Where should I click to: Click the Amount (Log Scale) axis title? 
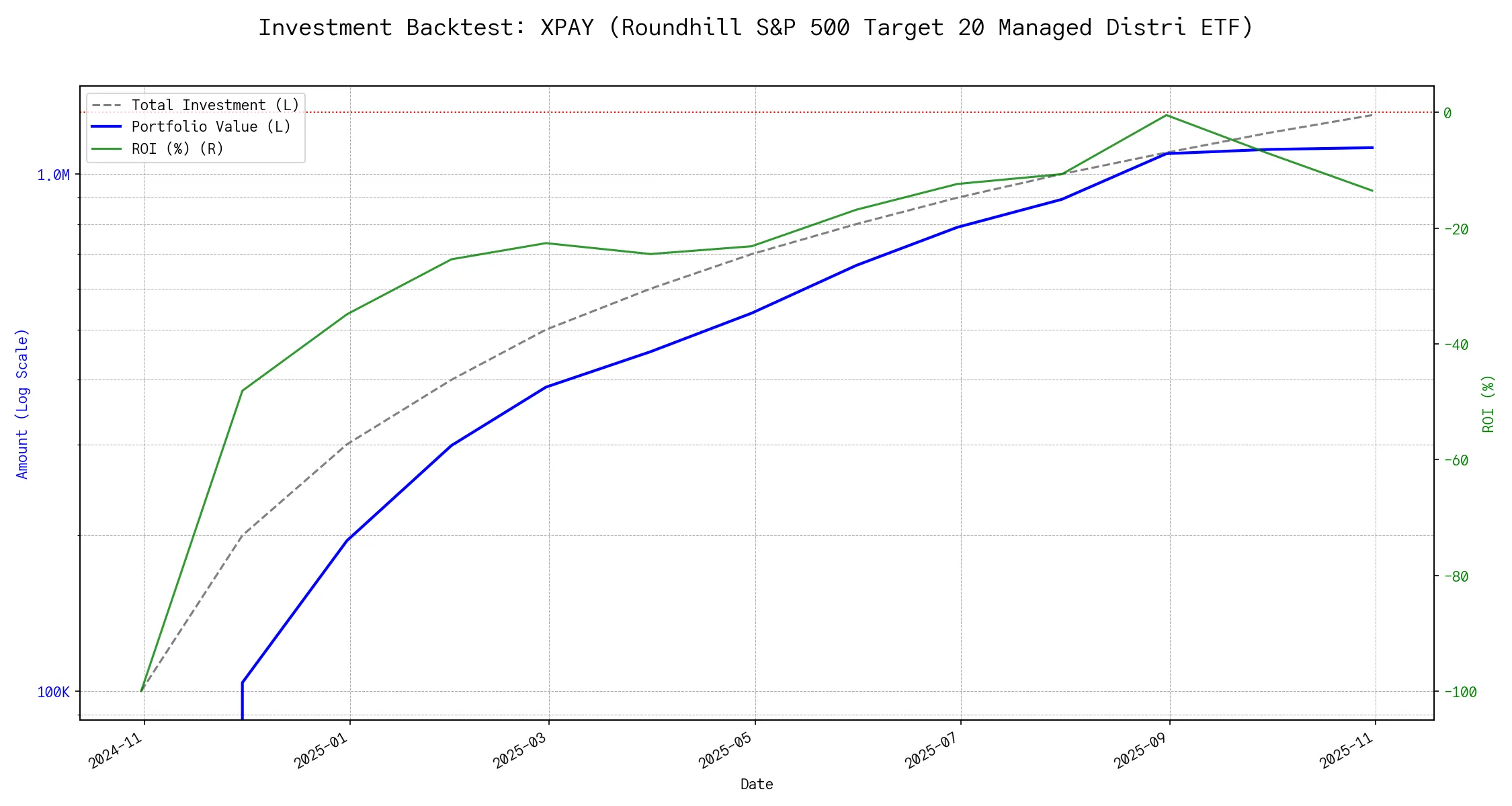click(x=22, y=403)
